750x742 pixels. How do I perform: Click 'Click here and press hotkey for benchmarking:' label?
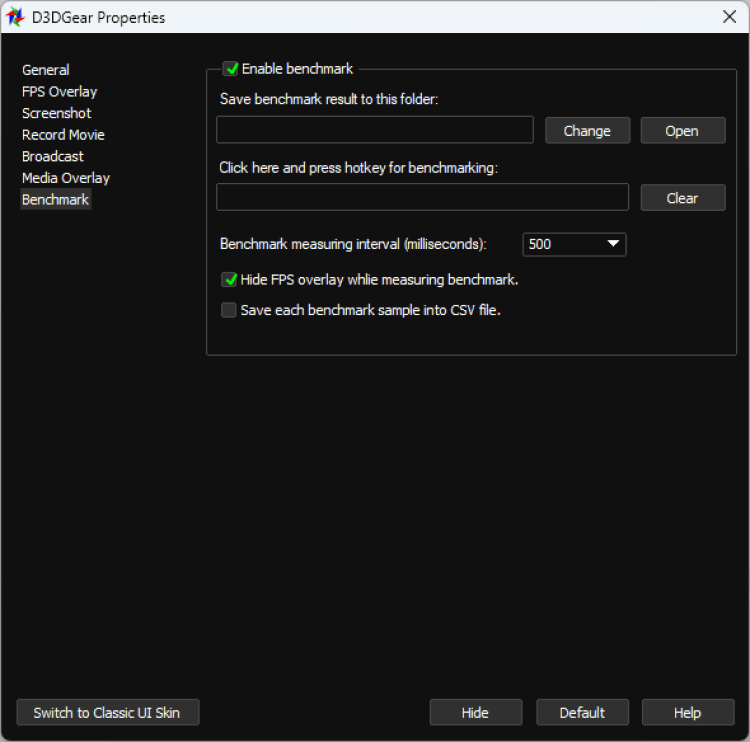(358, 168)
